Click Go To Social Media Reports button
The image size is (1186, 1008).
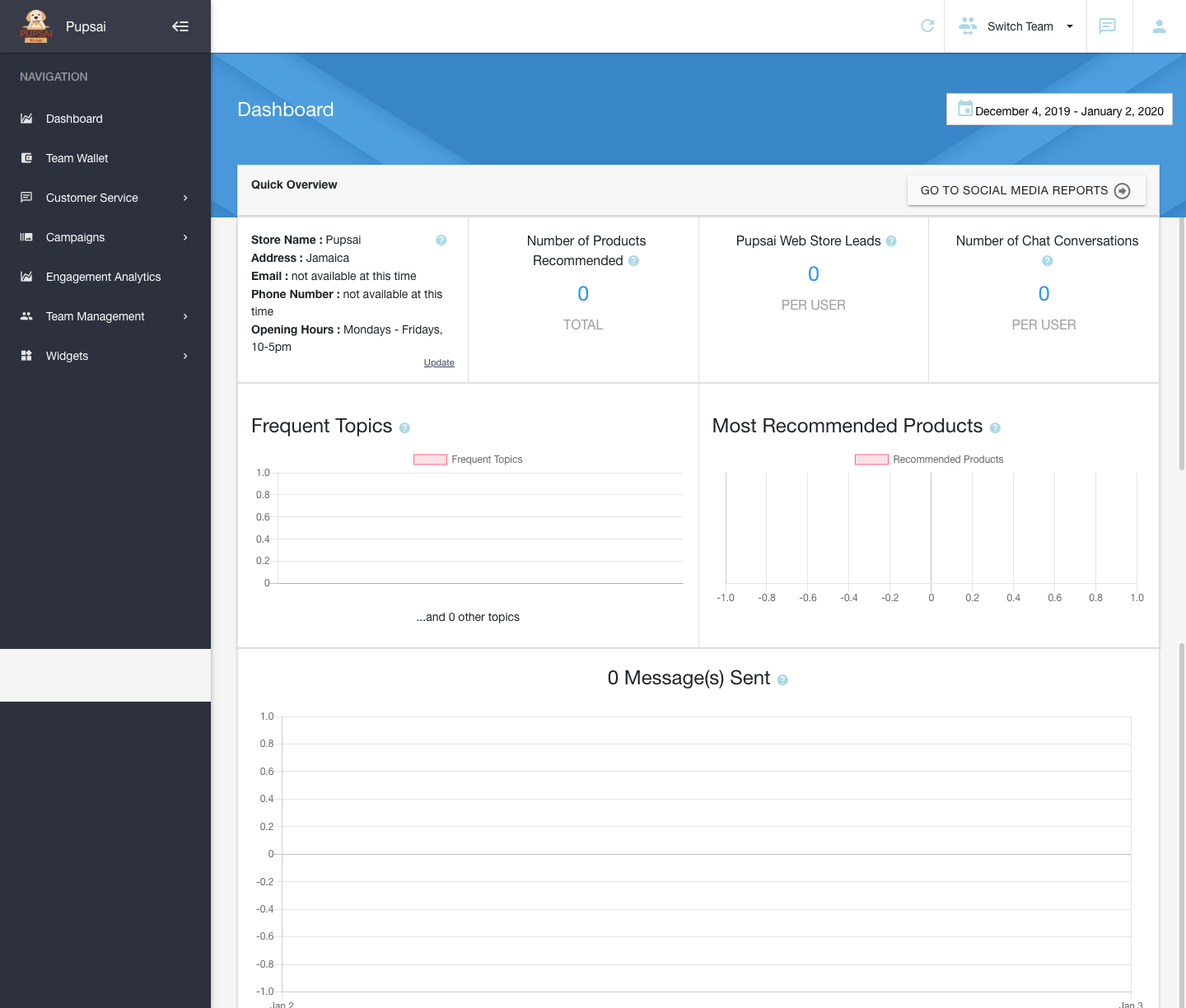point(1025,190)
